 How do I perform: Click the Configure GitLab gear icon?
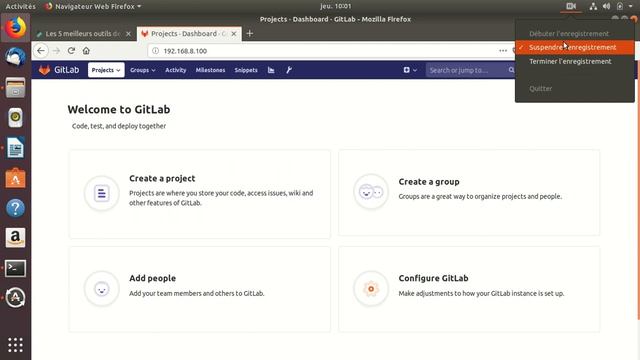tap(371, 289)
